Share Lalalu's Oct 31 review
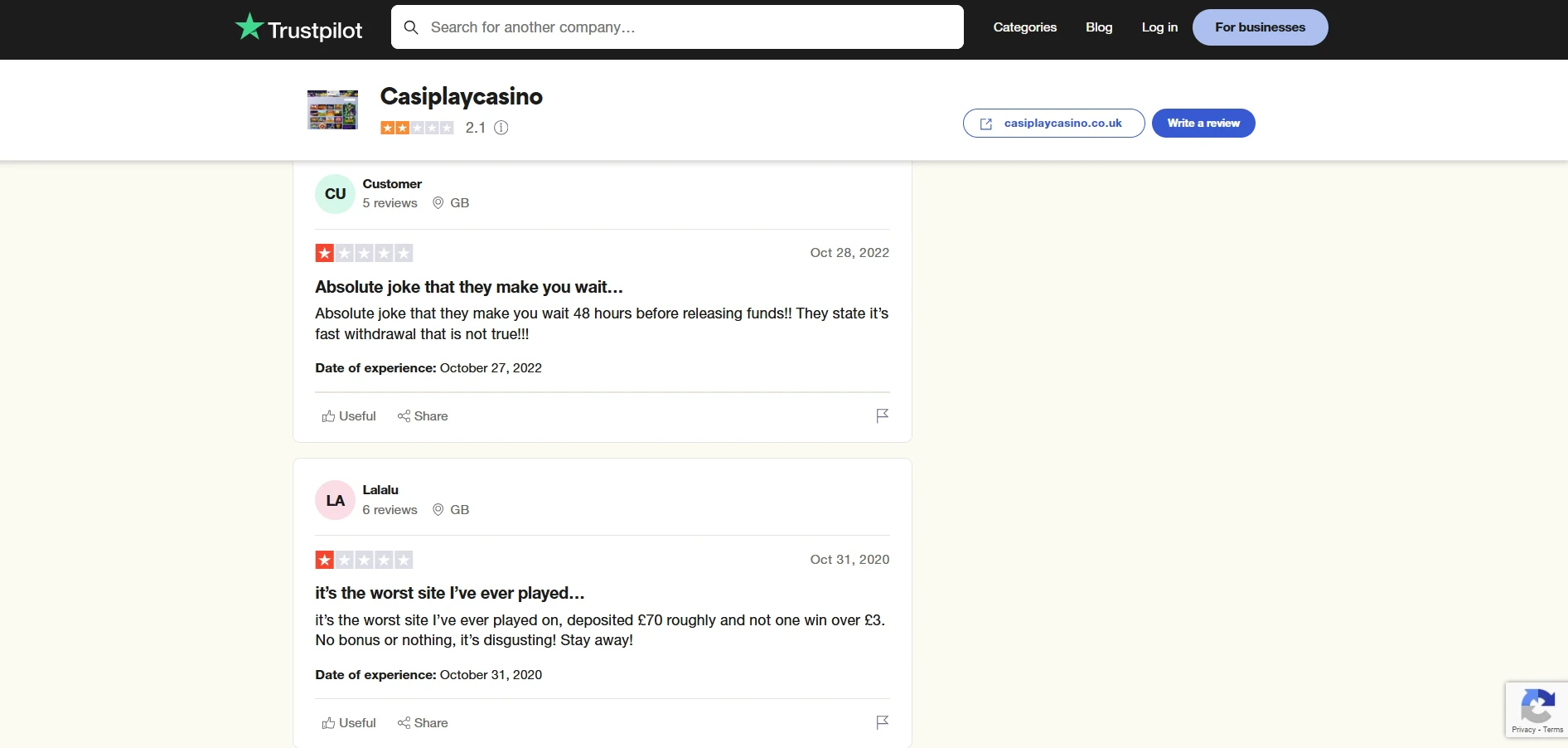The height and width of the screenshot is (748, 1568). pos(423,723)
